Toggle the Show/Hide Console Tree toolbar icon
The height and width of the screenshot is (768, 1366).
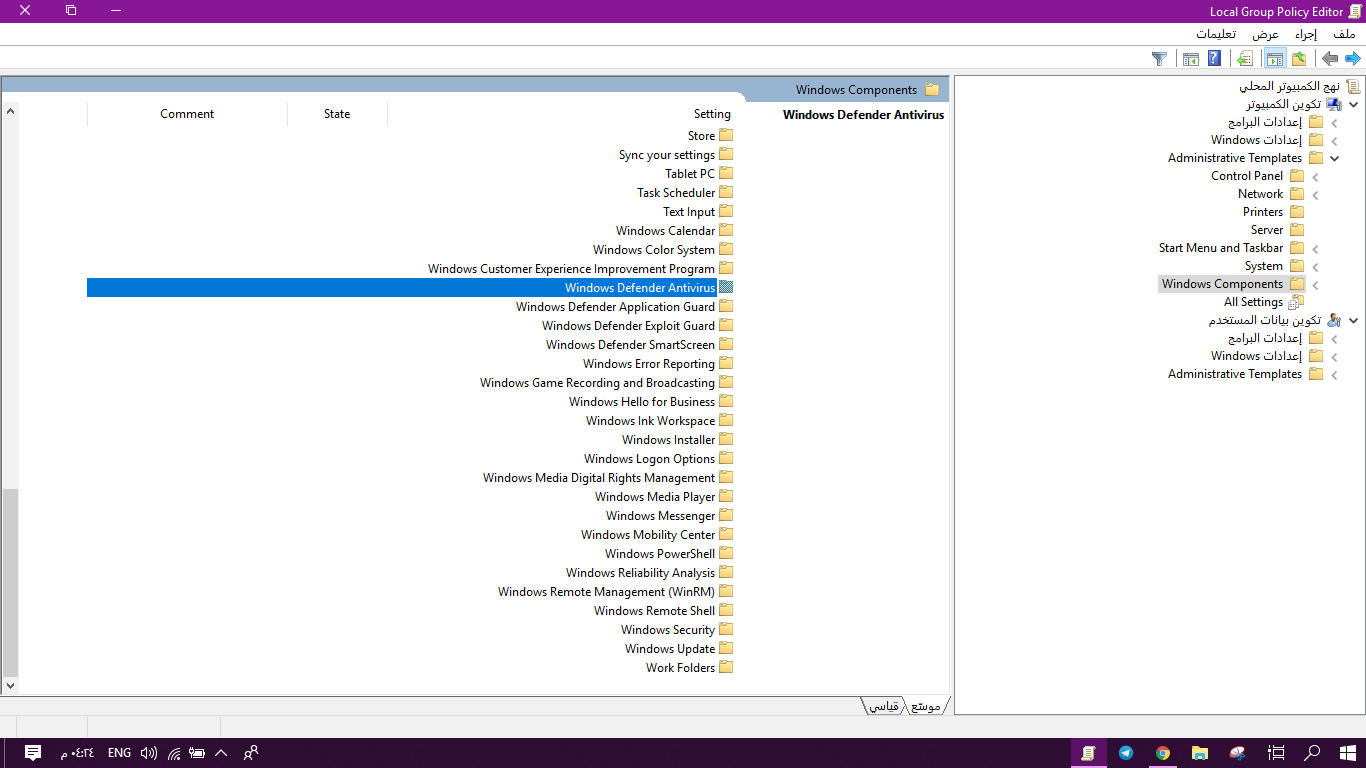pyautogui.click(x=1274, y=59)
